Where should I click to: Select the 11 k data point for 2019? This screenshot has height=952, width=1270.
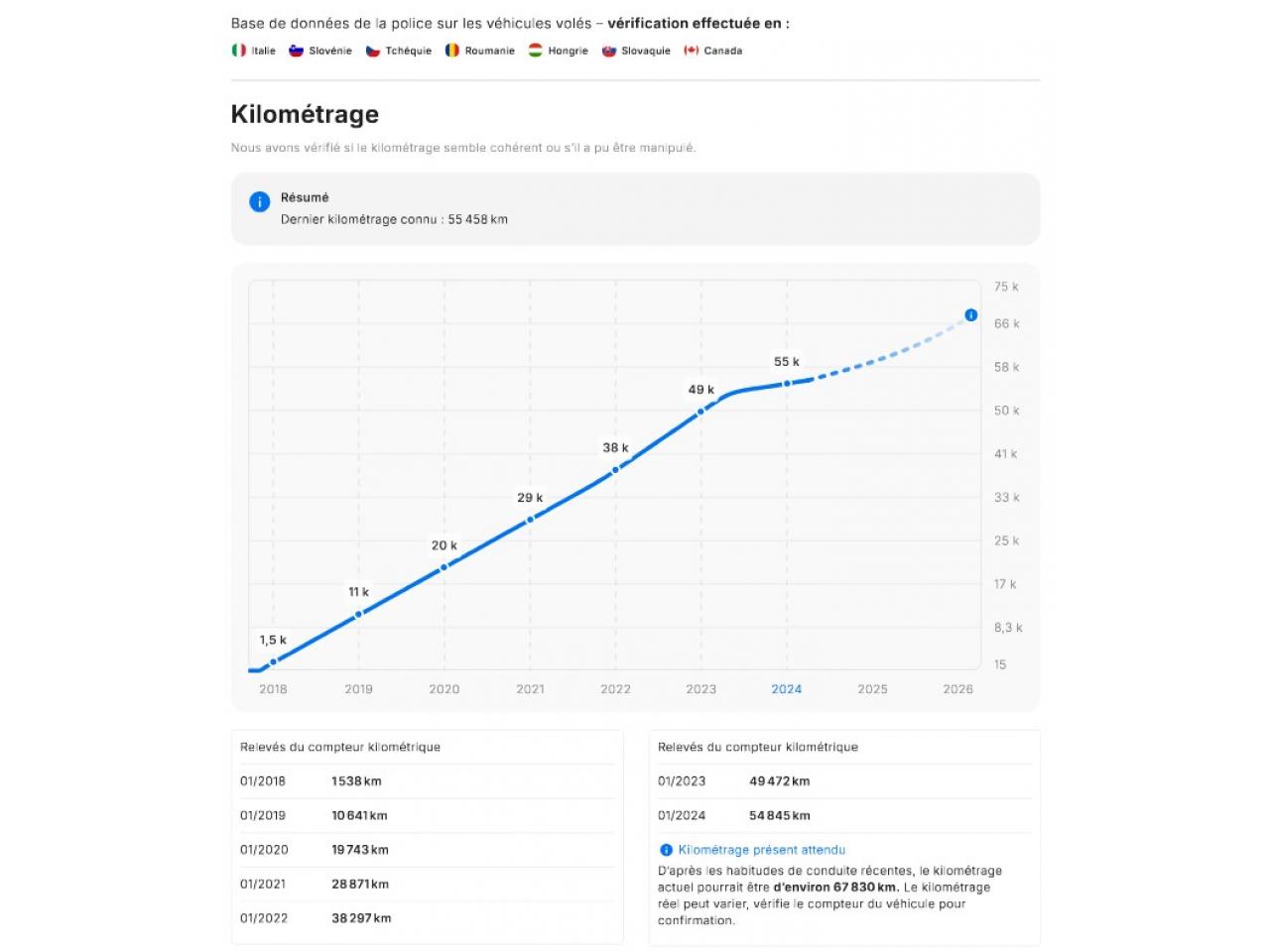[359, 614]
